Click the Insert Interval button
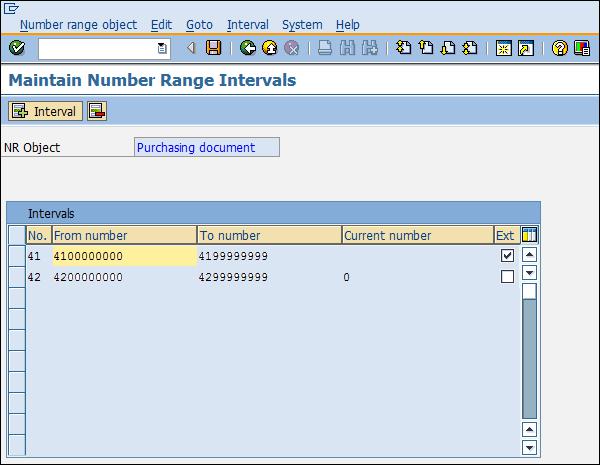The width and height of the screenshot is (600, 465). click(46, 111)
